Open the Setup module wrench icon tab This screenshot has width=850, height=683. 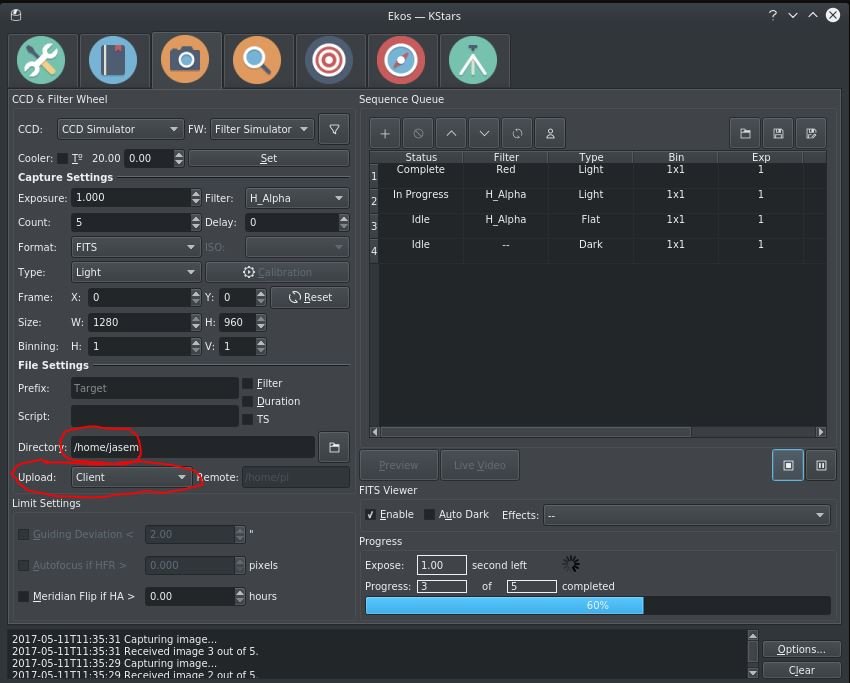coord(41,60)
